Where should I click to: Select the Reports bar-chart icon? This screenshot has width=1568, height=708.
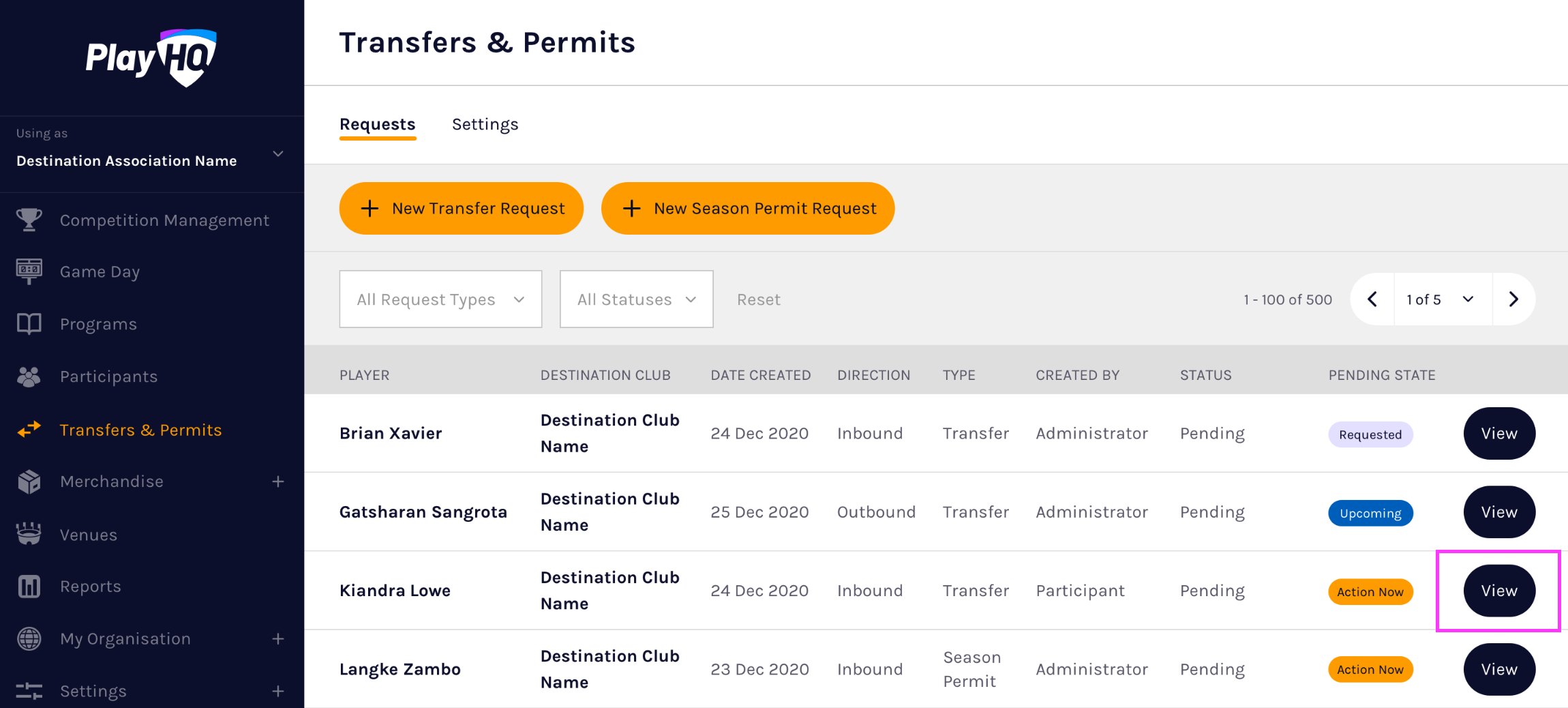[x=28, y=586]
